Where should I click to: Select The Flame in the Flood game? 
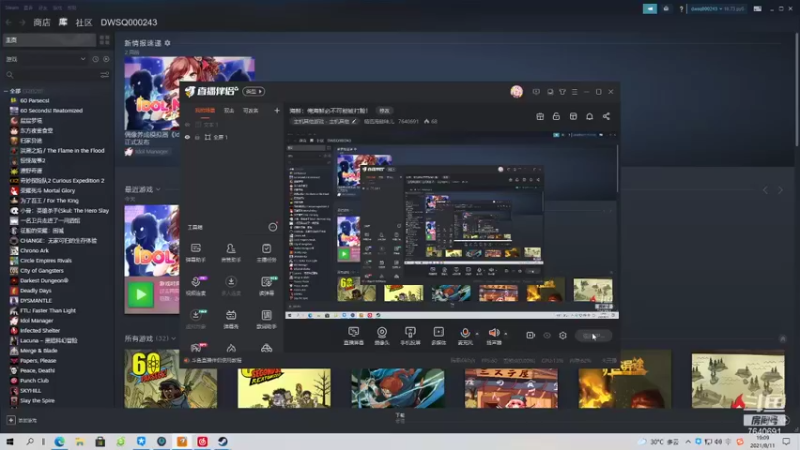[62, 151]
